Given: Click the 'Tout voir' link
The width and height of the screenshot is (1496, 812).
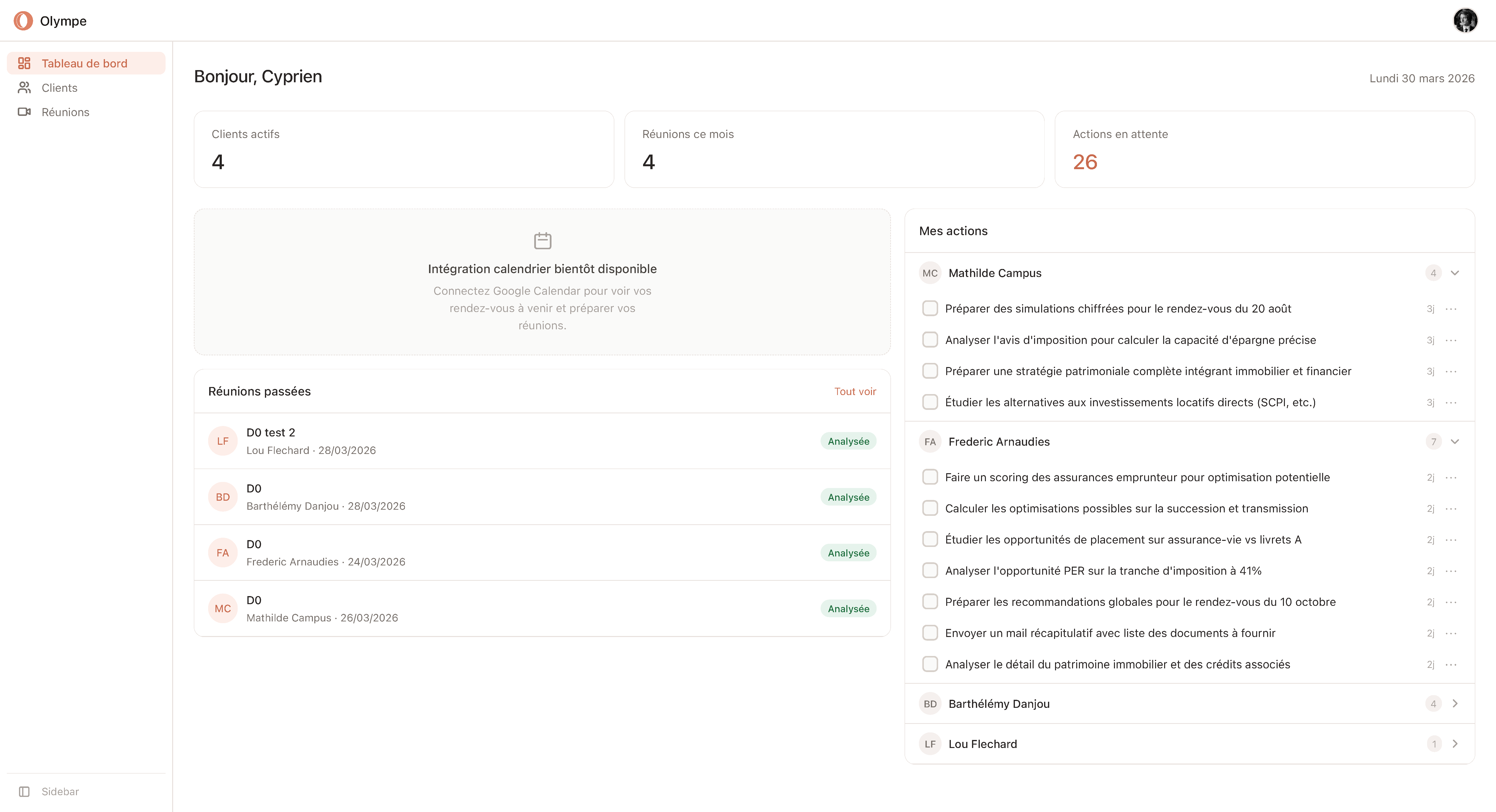Looking at the screenshot, I should [x=855, y=391].
